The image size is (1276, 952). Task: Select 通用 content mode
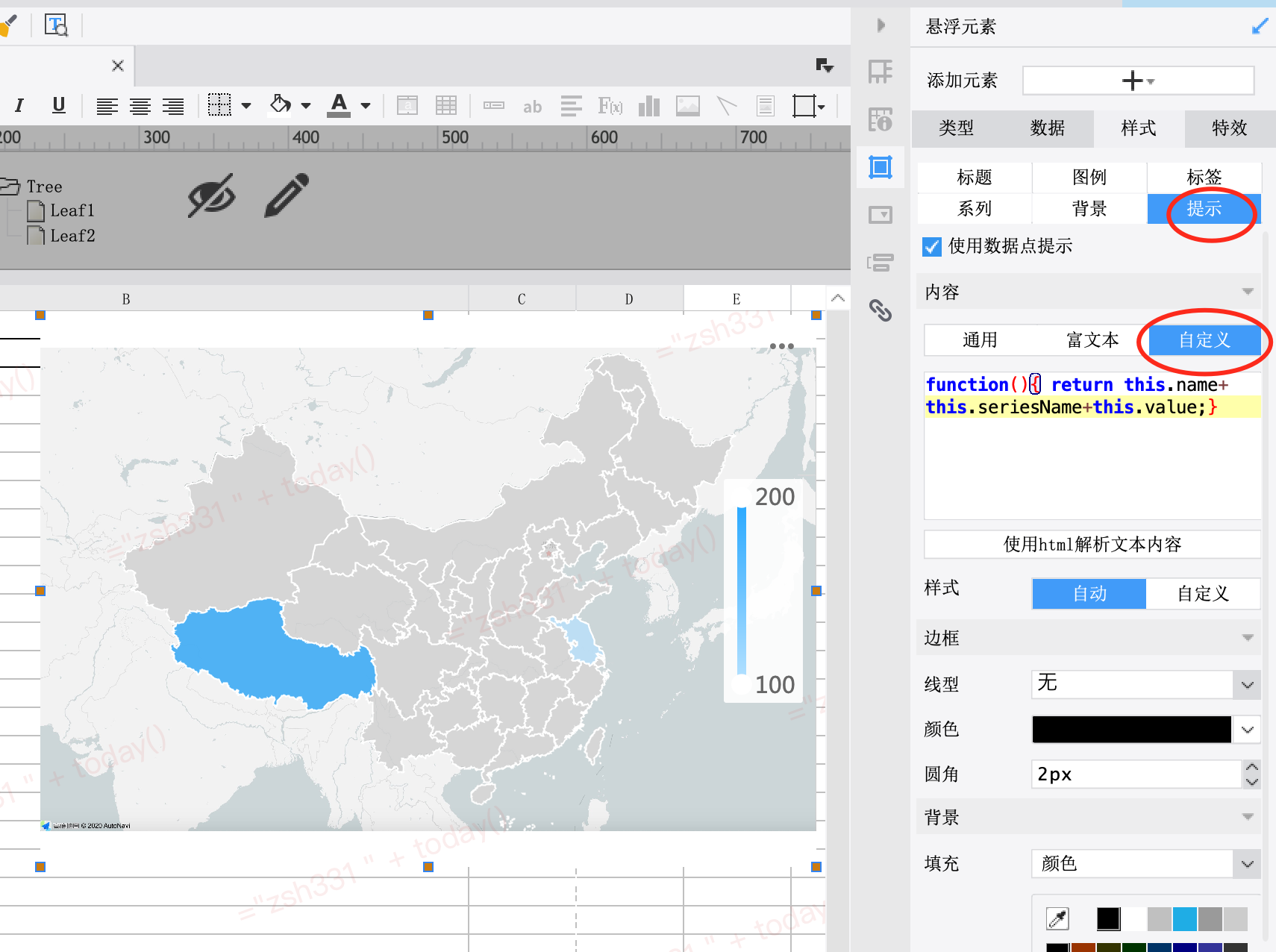coord(980,340)
